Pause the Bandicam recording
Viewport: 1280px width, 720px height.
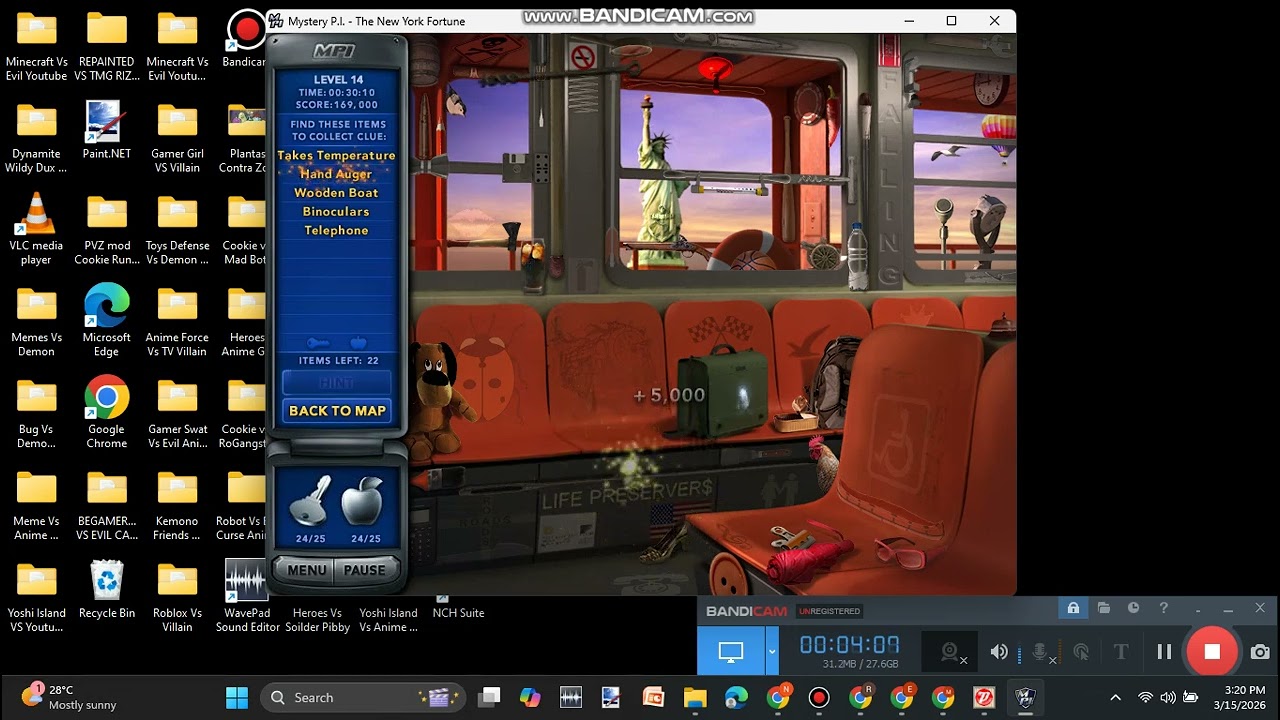[1164, 652]
